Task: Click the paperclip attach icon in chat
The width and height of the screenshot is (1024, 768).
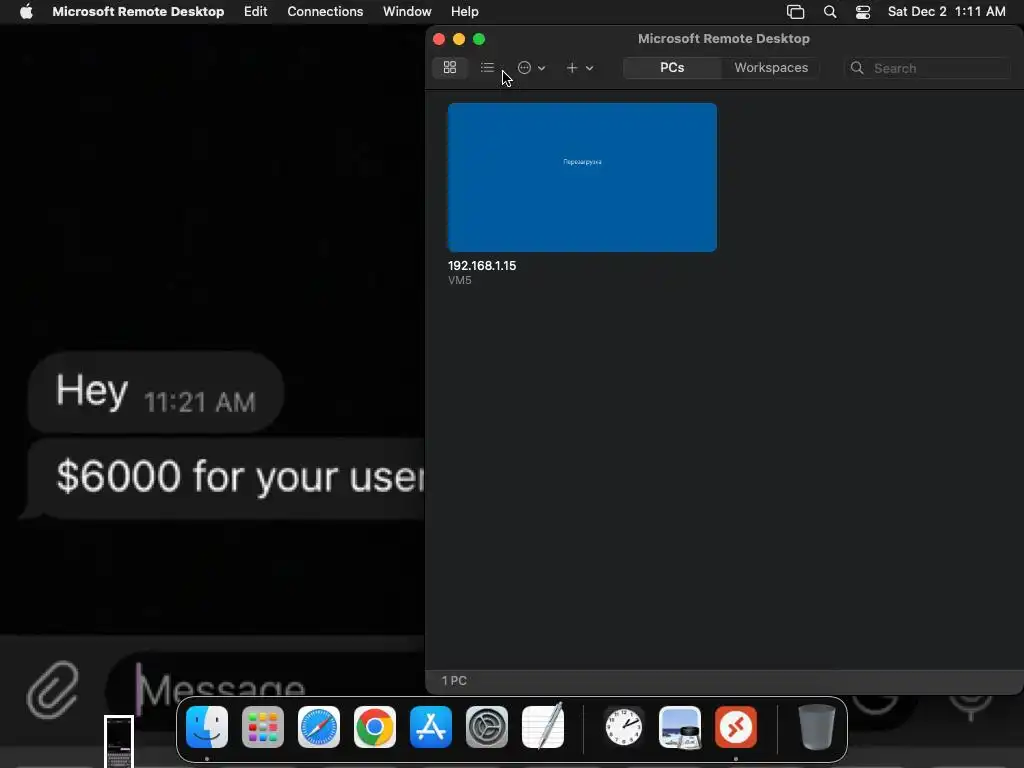Action: point(52,688)
